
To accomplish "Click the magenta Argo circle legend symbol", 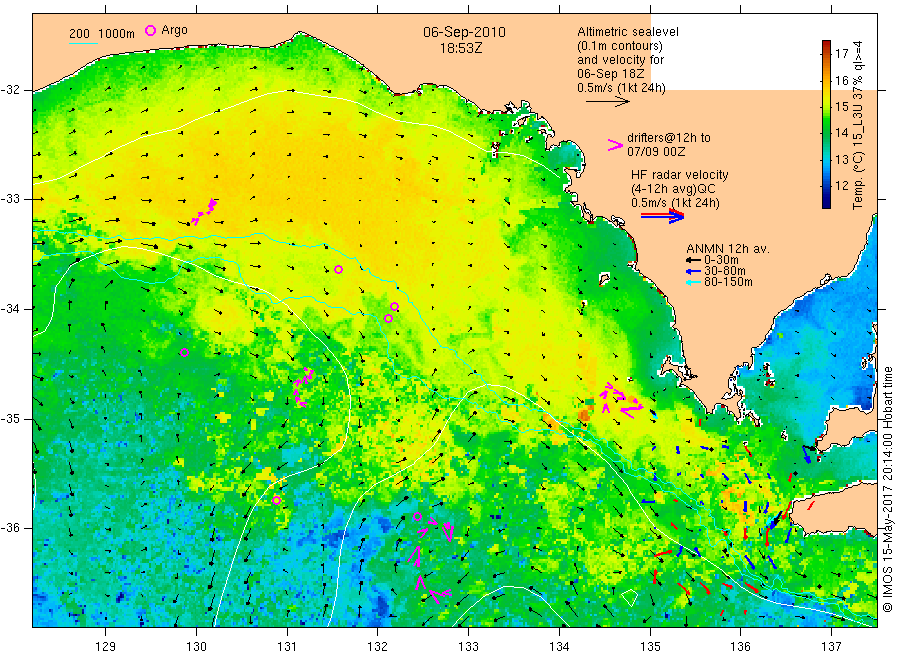I will point(150,30).
